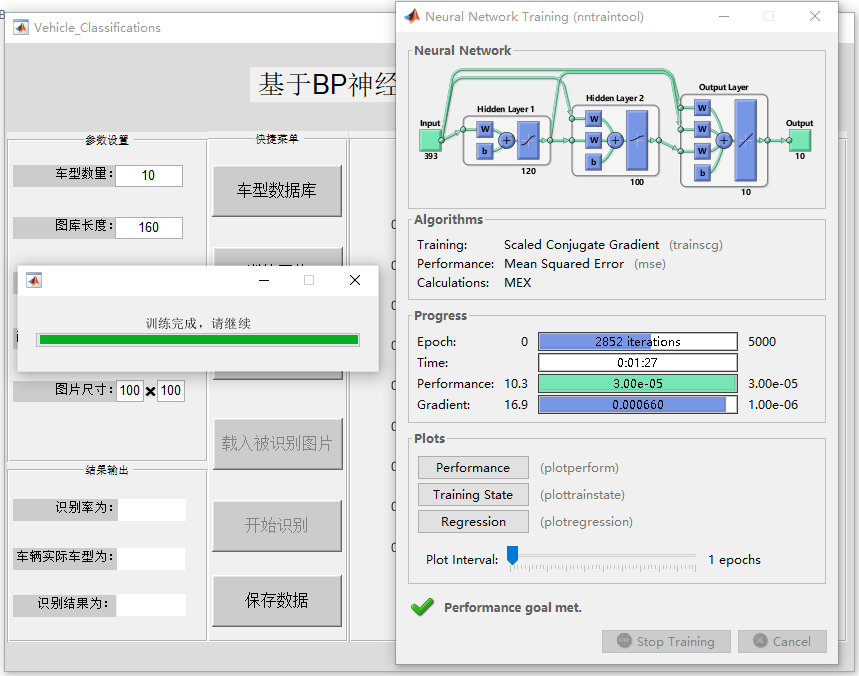Click the 识别结果为 result field
The image size is (859, 676).
pos(151,605)
